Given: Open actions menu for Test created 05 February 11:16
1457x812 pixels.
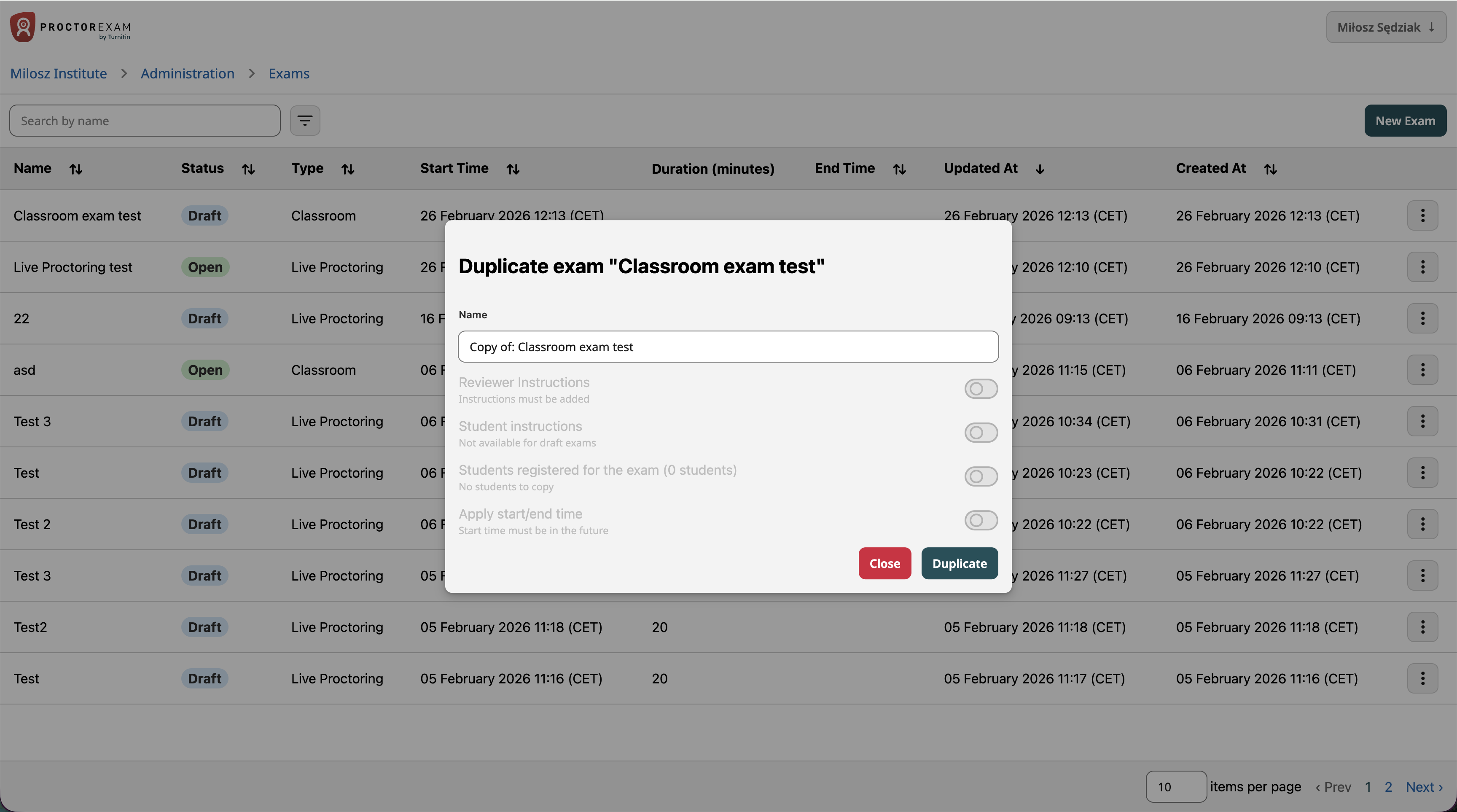Looking at the screenshot, I should pos(1422,678).
